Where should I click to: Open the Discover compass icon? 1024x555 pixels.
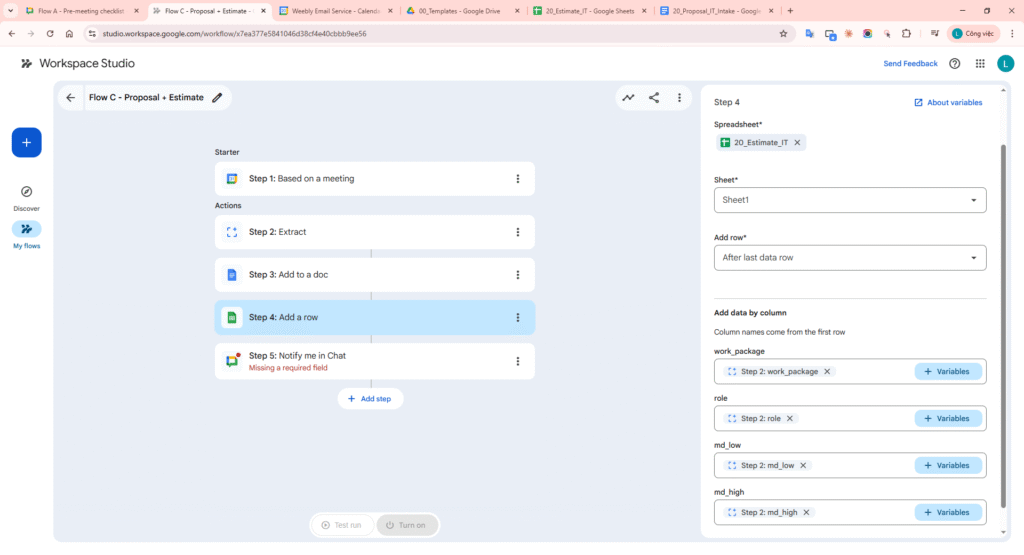coord(26,192)
